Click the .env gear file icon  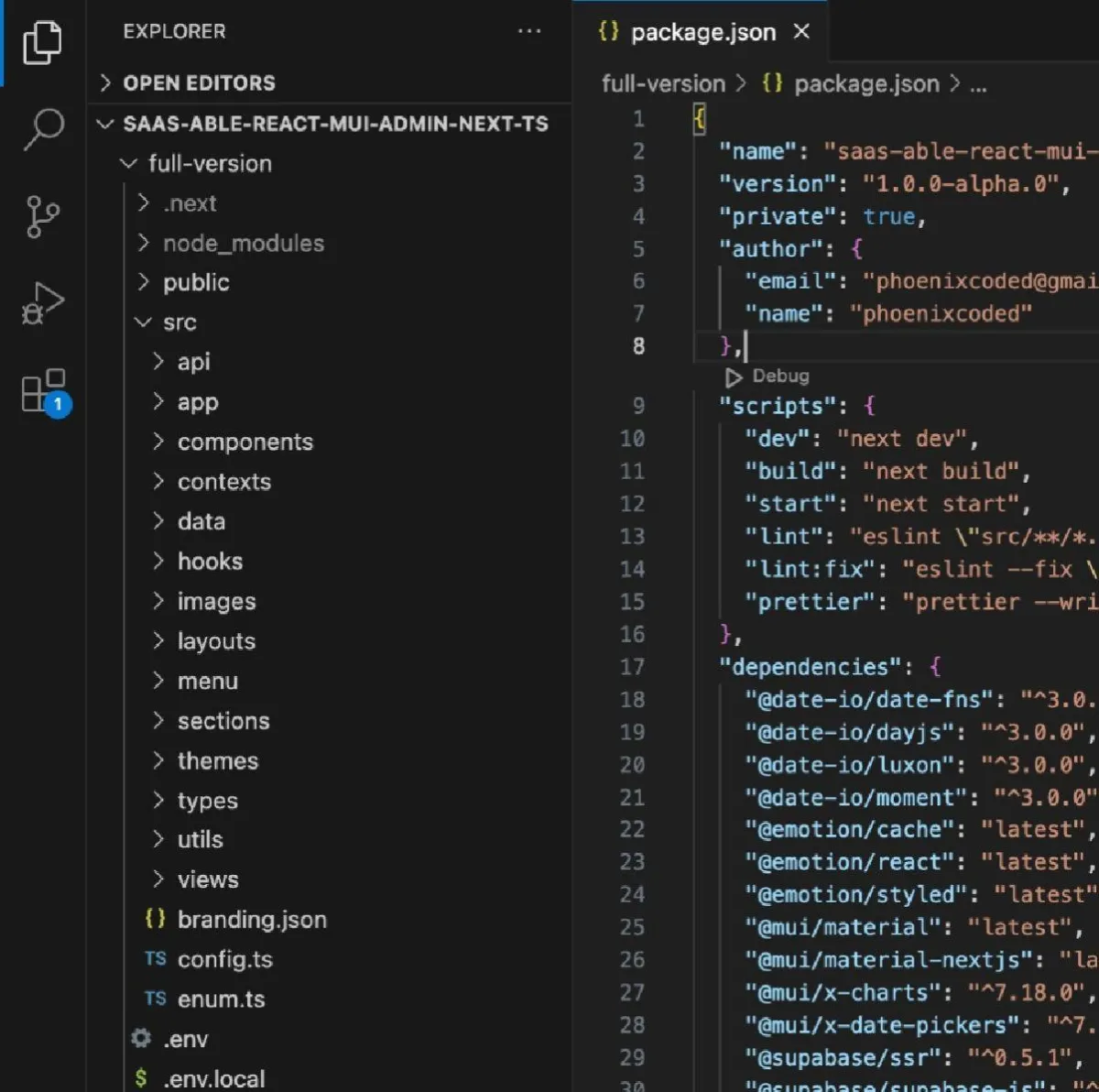(141, 1038)
